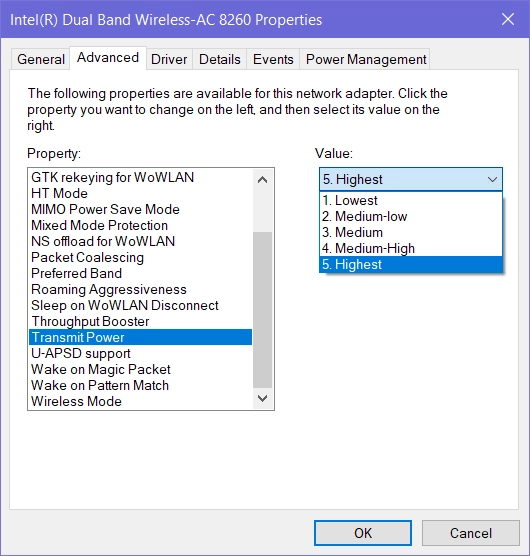This screenshot has height=556, width=530.
Task: Go to the Details tab
Action: tap(219, 59)
